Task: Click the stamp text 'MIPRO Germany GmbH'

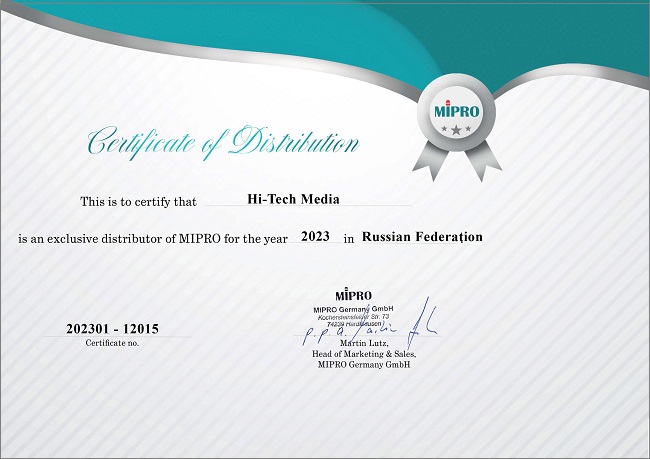Action: pyautogui.click(x=353, y=309)
